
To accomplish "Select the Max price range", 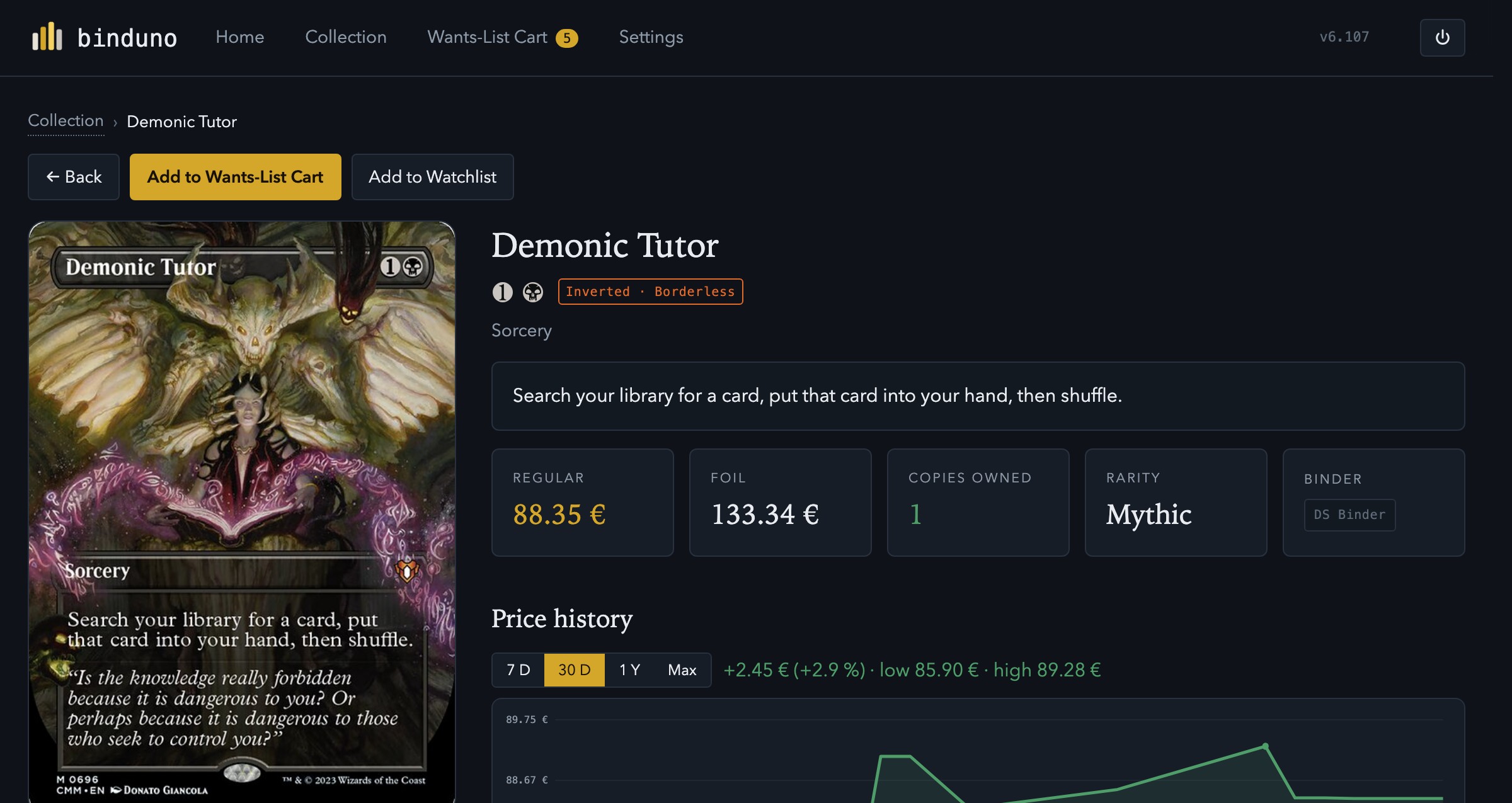I will [682, 669].
